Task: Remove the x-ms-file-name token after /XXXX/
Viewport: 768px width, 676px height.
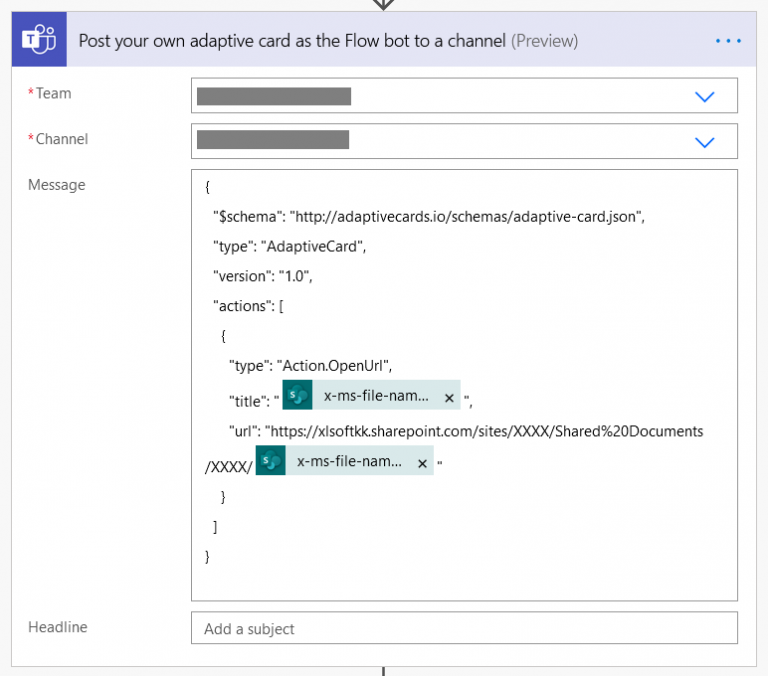Action: 422,463
